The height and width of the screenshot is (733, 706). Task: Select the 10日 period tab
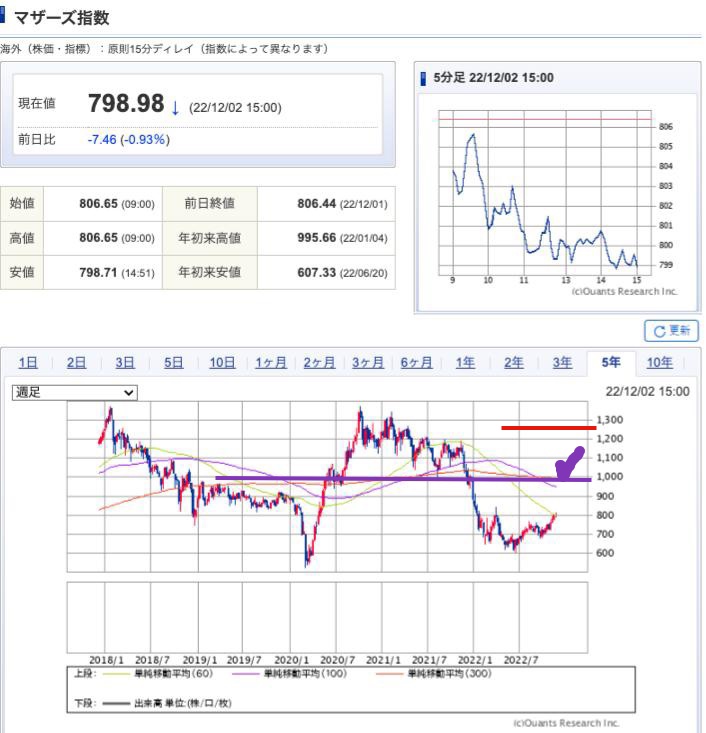(222, 363)
